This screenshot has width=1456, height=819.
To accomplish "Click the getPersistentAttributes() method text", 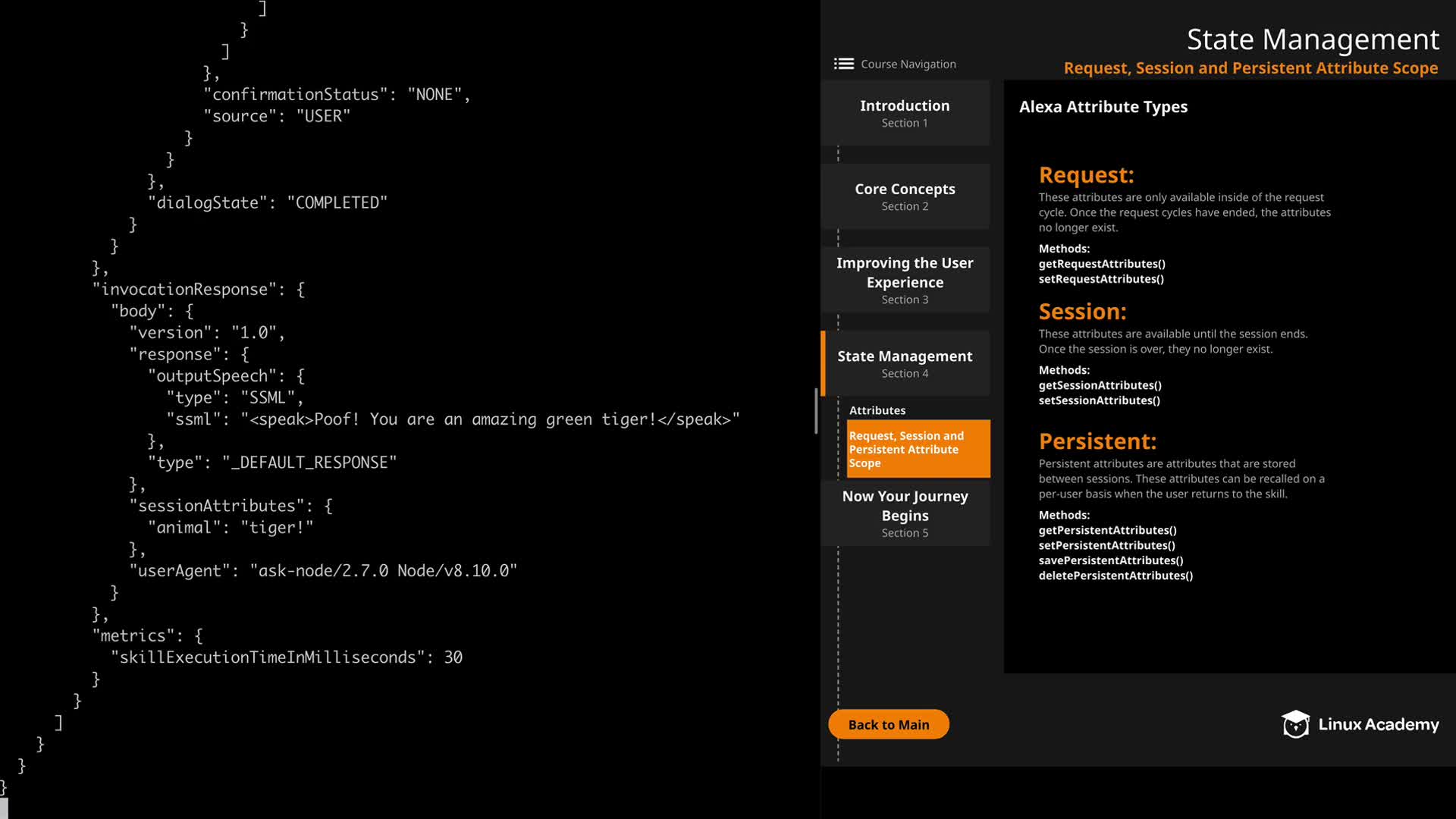I will tap(1107, 530).
